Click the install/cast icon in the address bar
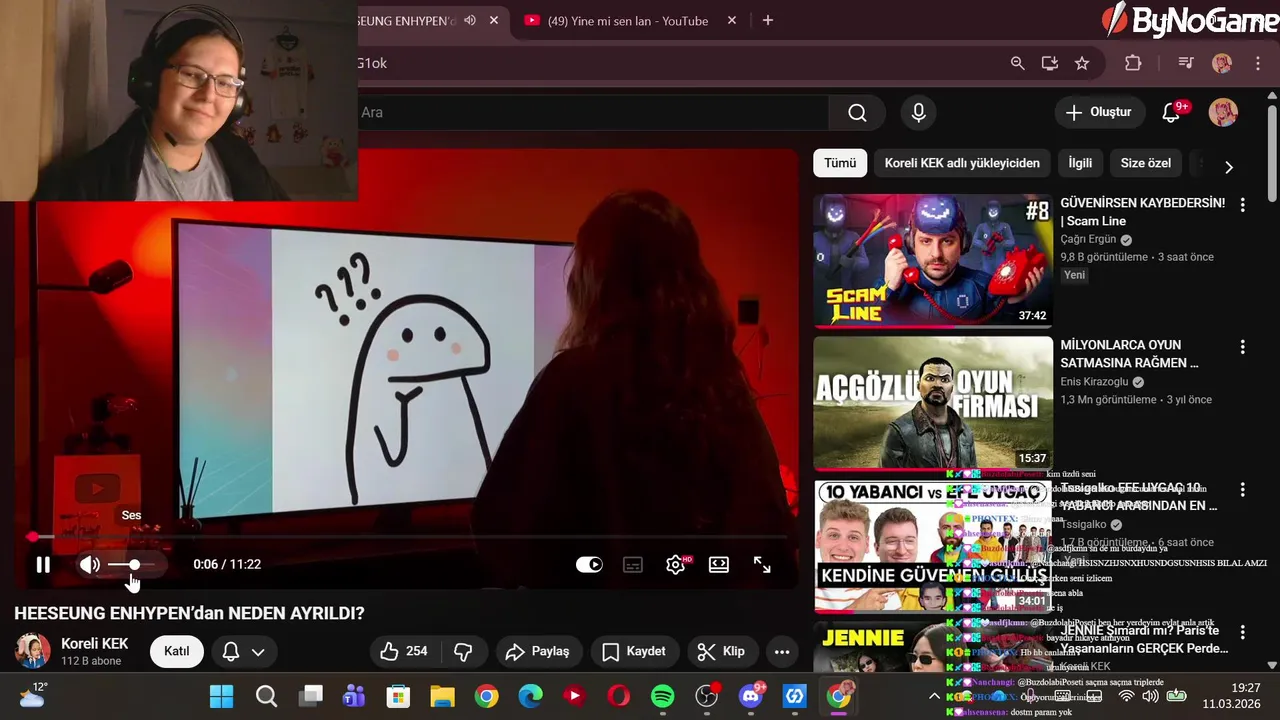 click(1049, 63)
